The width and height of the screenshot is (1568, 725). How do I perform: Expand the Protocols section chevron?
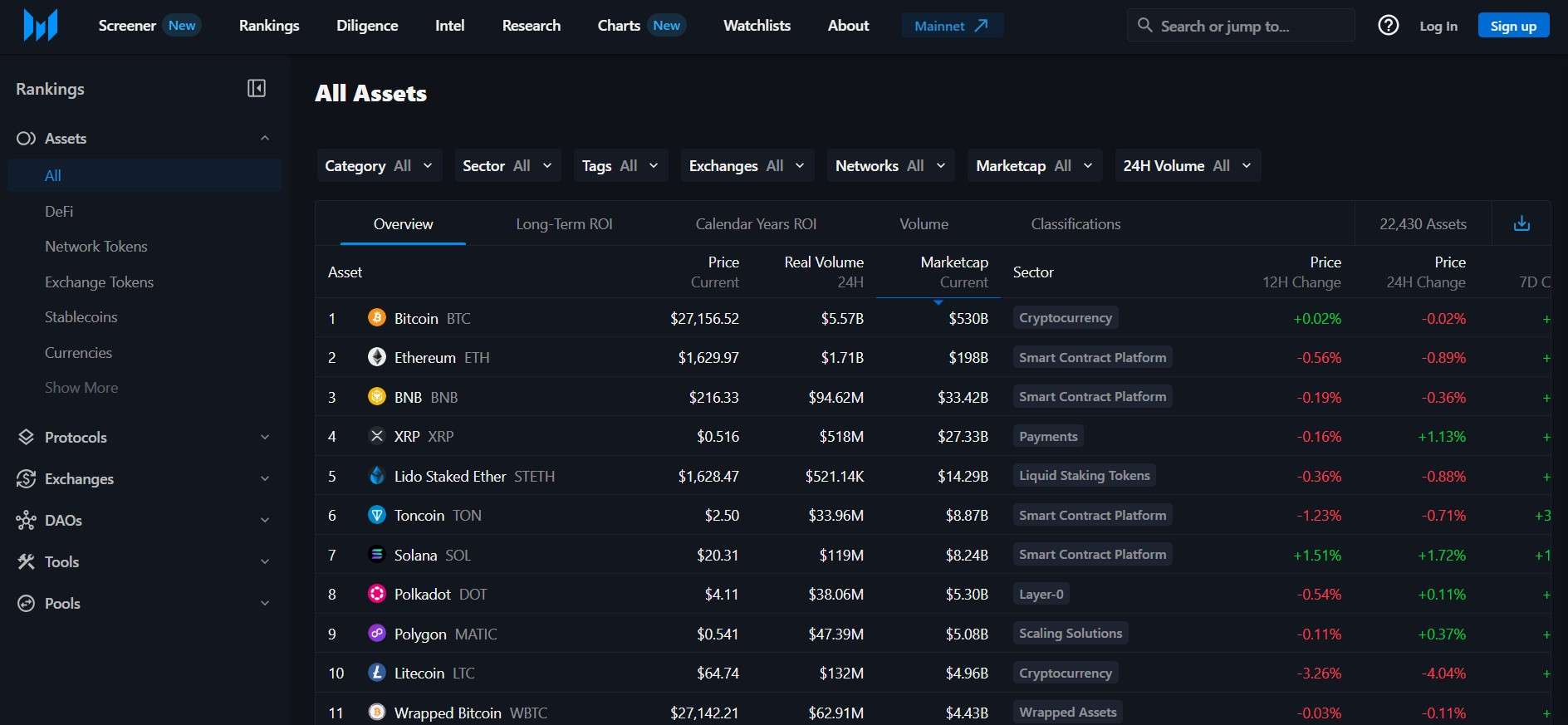coord(265,438)
